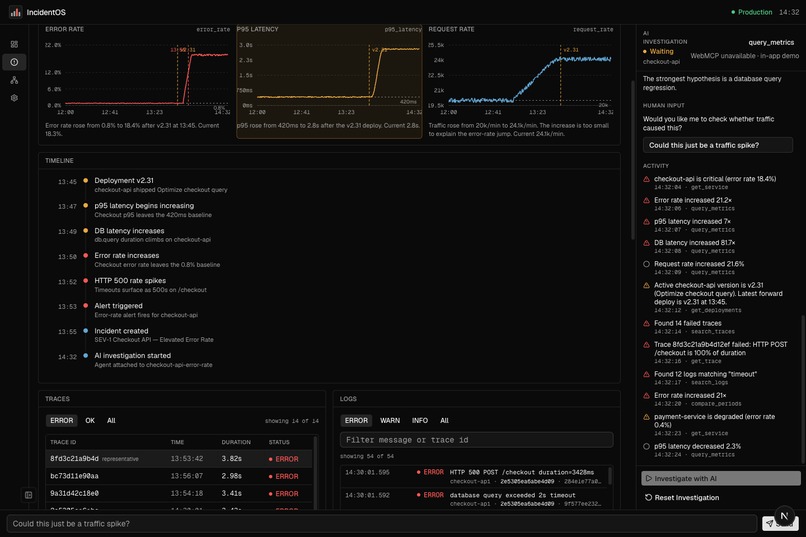Click warning icon beside 'Active checkout-api version is v2.31'

click(x=647, y=285)
